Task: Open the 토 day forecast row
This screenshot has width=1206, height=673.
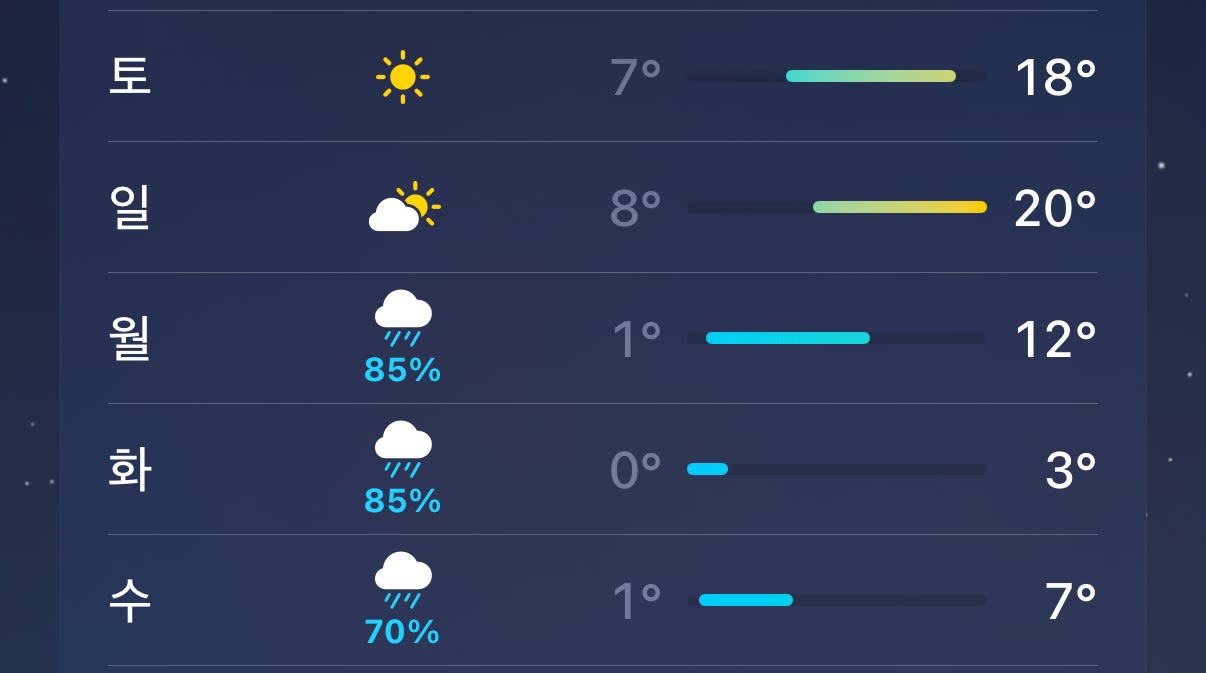Action: pos(603,77)
